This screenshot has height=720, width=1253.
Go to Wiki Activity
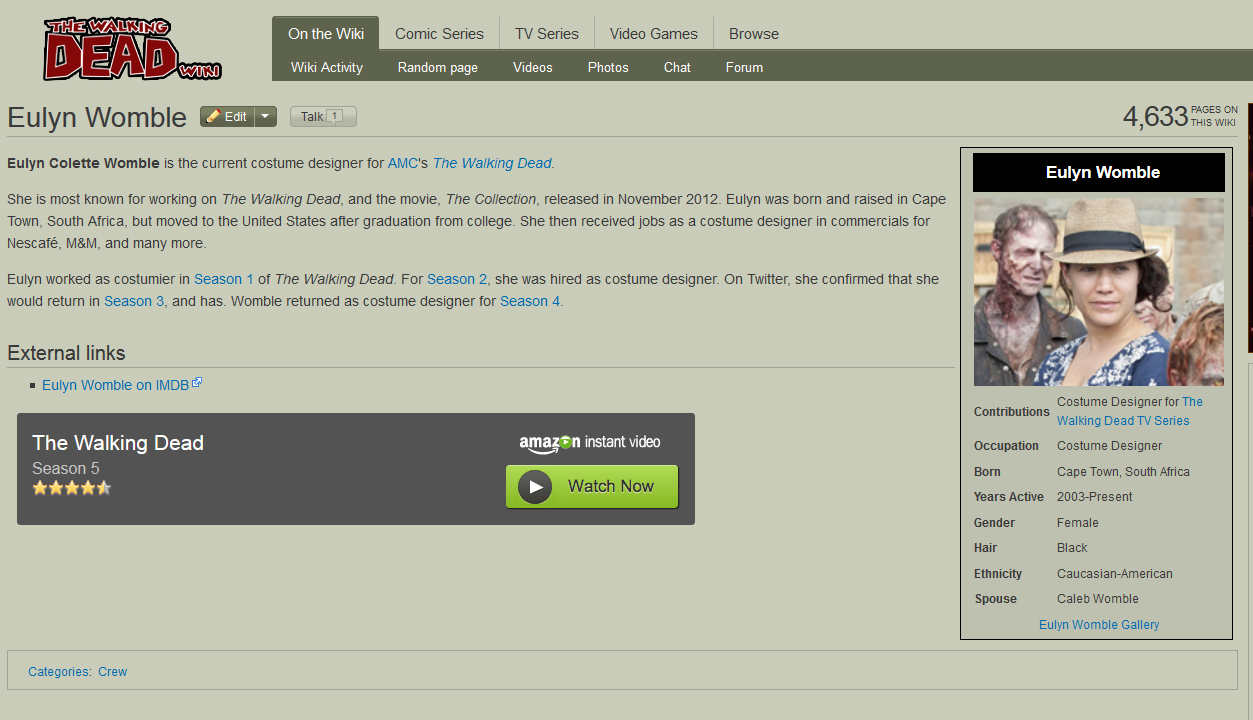(x=327, y=67)
